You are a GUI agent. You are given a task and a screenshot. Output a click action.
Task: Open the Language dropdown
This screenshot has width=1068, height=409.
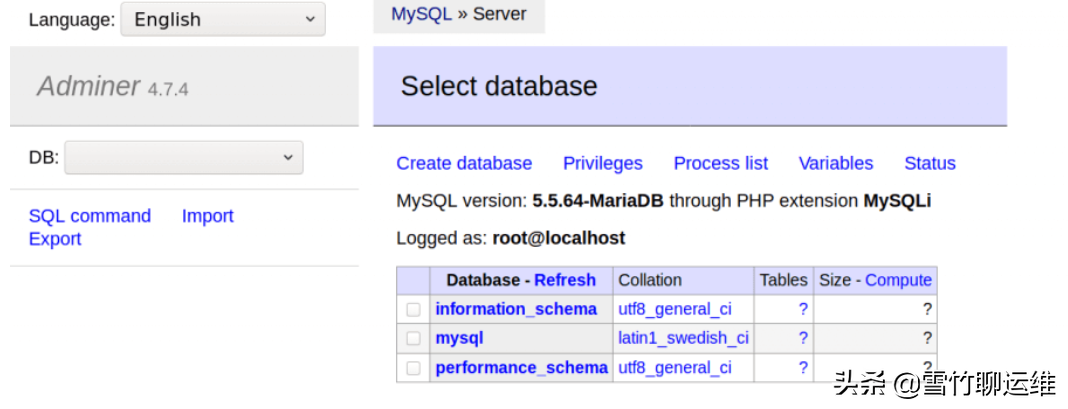click(223, 19)
